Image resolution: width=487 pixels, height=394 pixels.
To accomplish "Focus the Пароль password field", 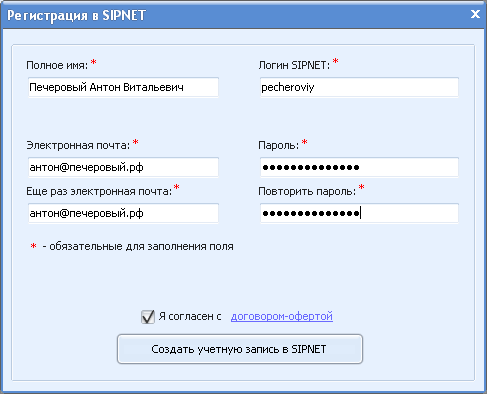I will click(359, 167).
